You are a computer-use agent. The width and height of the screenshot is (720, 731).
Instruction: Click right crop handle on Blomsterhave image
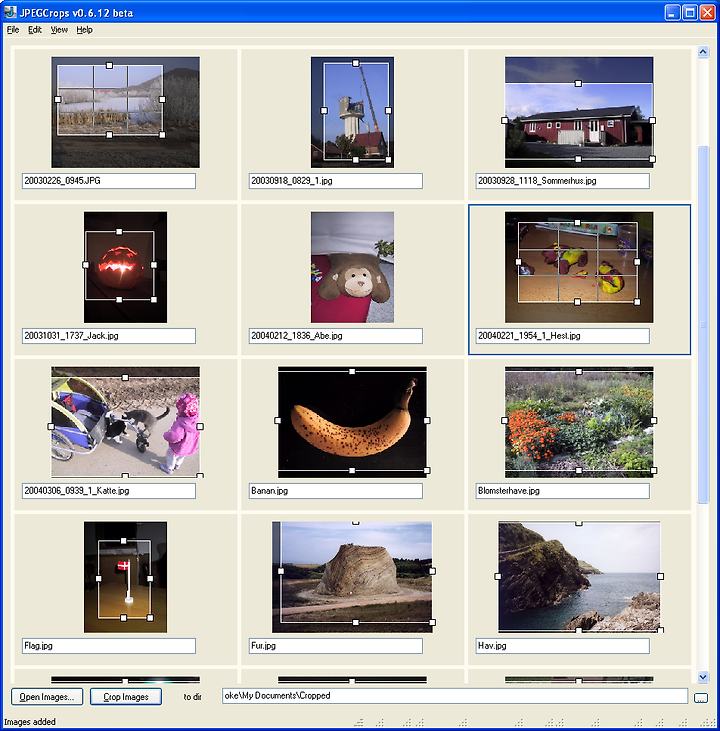click(653, 421)
